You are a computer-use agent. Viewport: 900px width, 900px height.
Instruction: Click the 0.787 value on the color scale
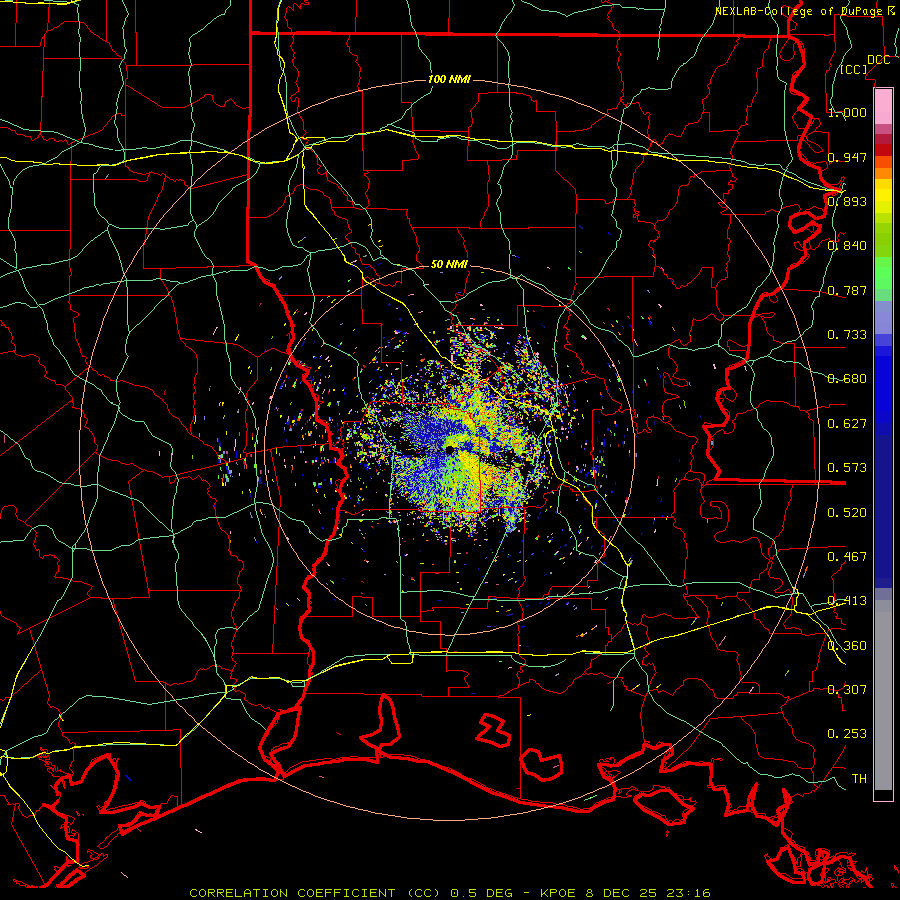point(847,290)
